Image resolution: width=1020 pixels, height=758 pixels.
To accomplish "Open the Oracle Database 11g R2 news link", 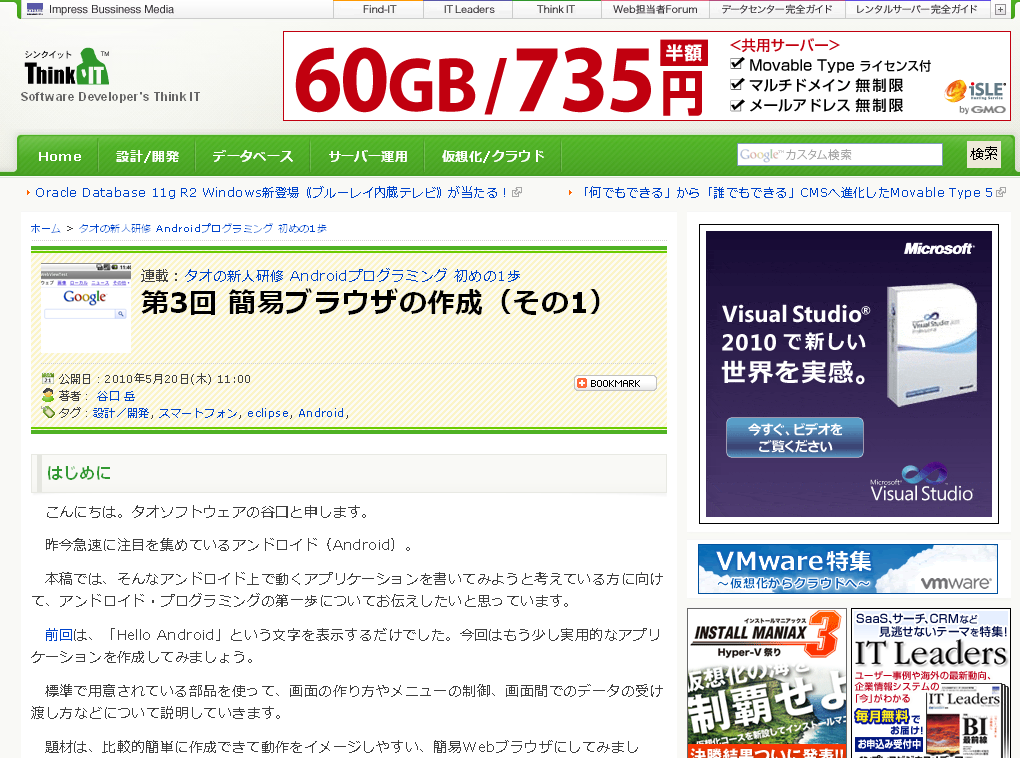I will click(x=271, y=193).
